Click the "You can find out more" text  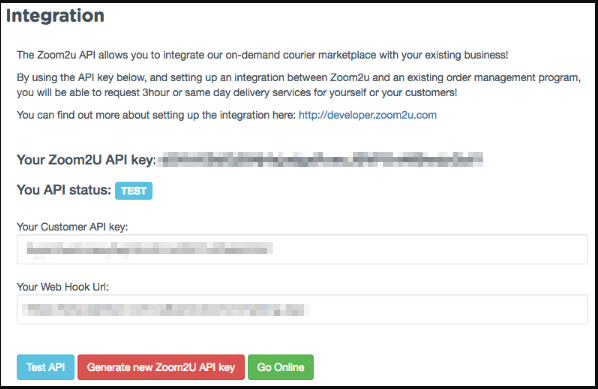coord(156,115)
